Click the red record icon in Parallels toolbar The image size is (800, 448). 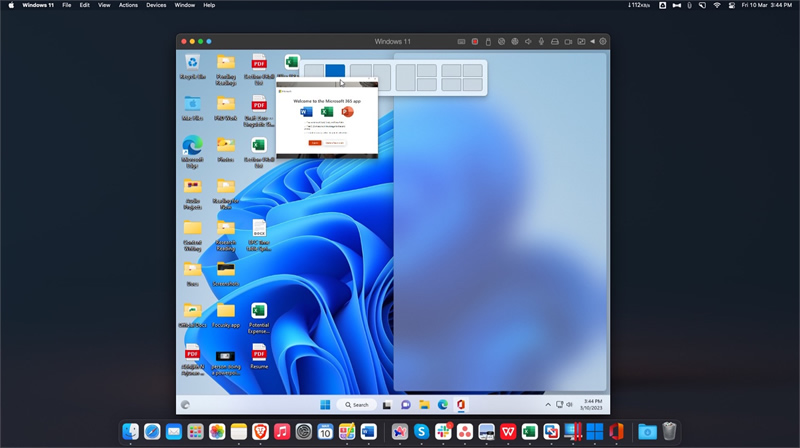(474, 42)
